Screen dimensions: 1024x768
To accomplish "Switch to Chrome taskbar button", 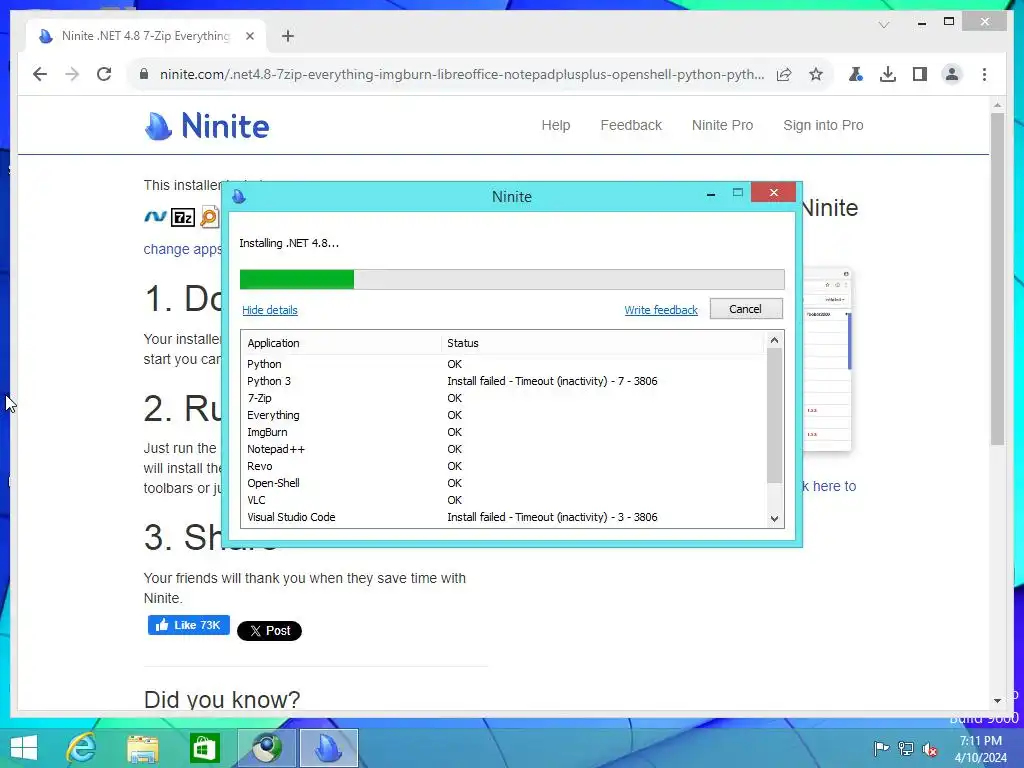I will (x=266, y=748).
